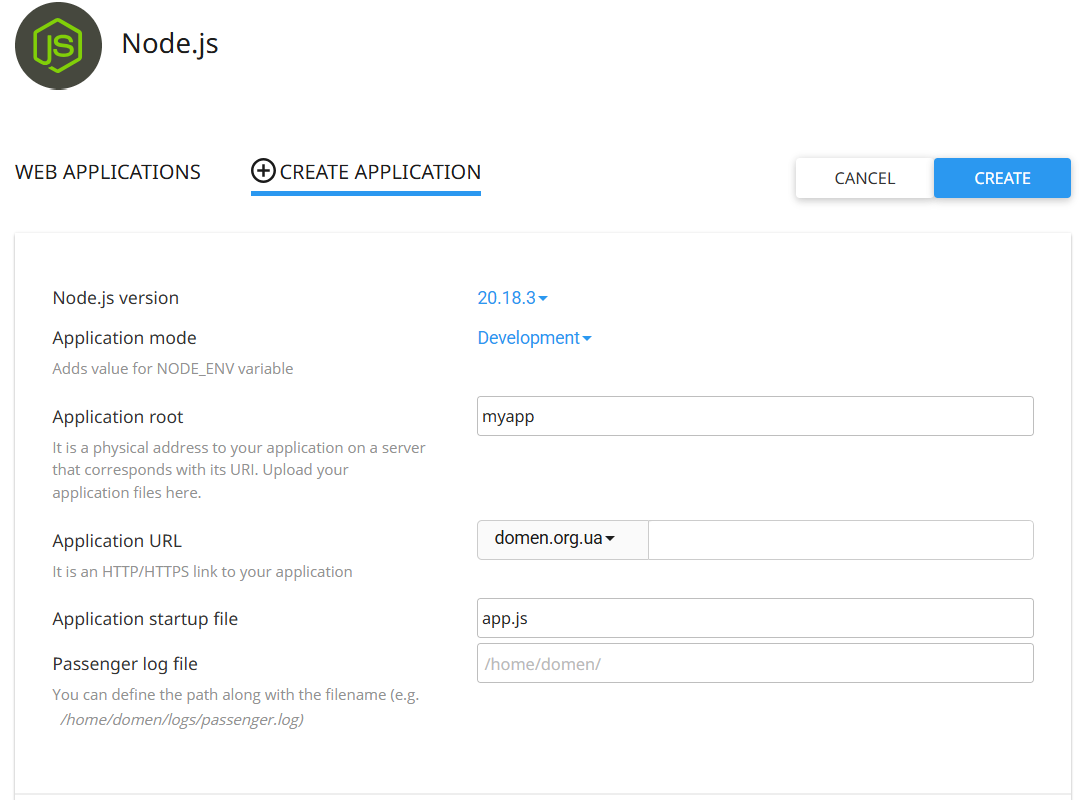This screenshot has width=1081, height=800.
Task: Click 'Adds value for NODE_ENV variable' hint
Action: pyautogui.click(x=173, y=369)
